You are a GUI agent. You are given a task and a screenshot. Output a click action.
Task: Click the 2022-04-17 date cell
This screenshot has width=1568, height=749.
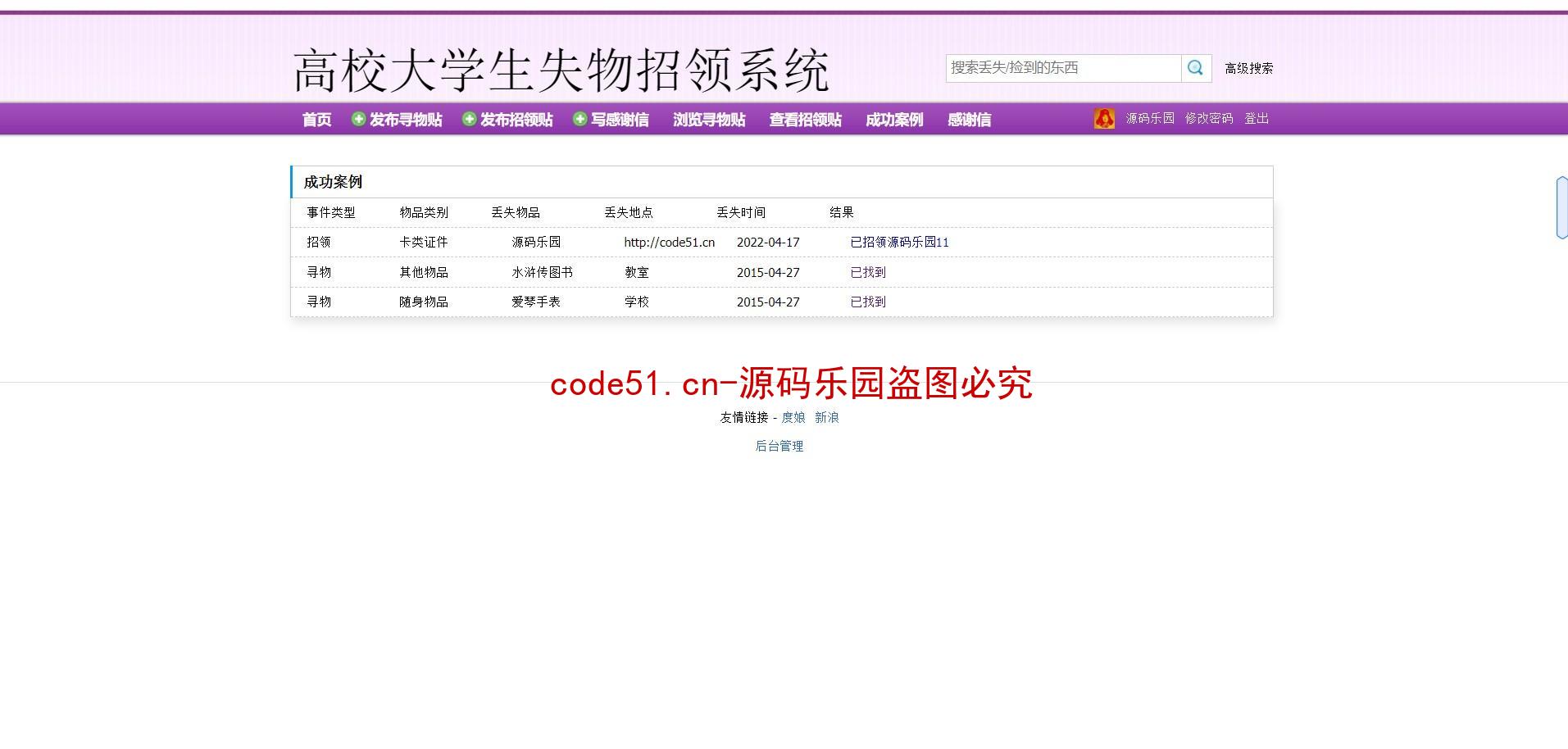tap(768, 242)
